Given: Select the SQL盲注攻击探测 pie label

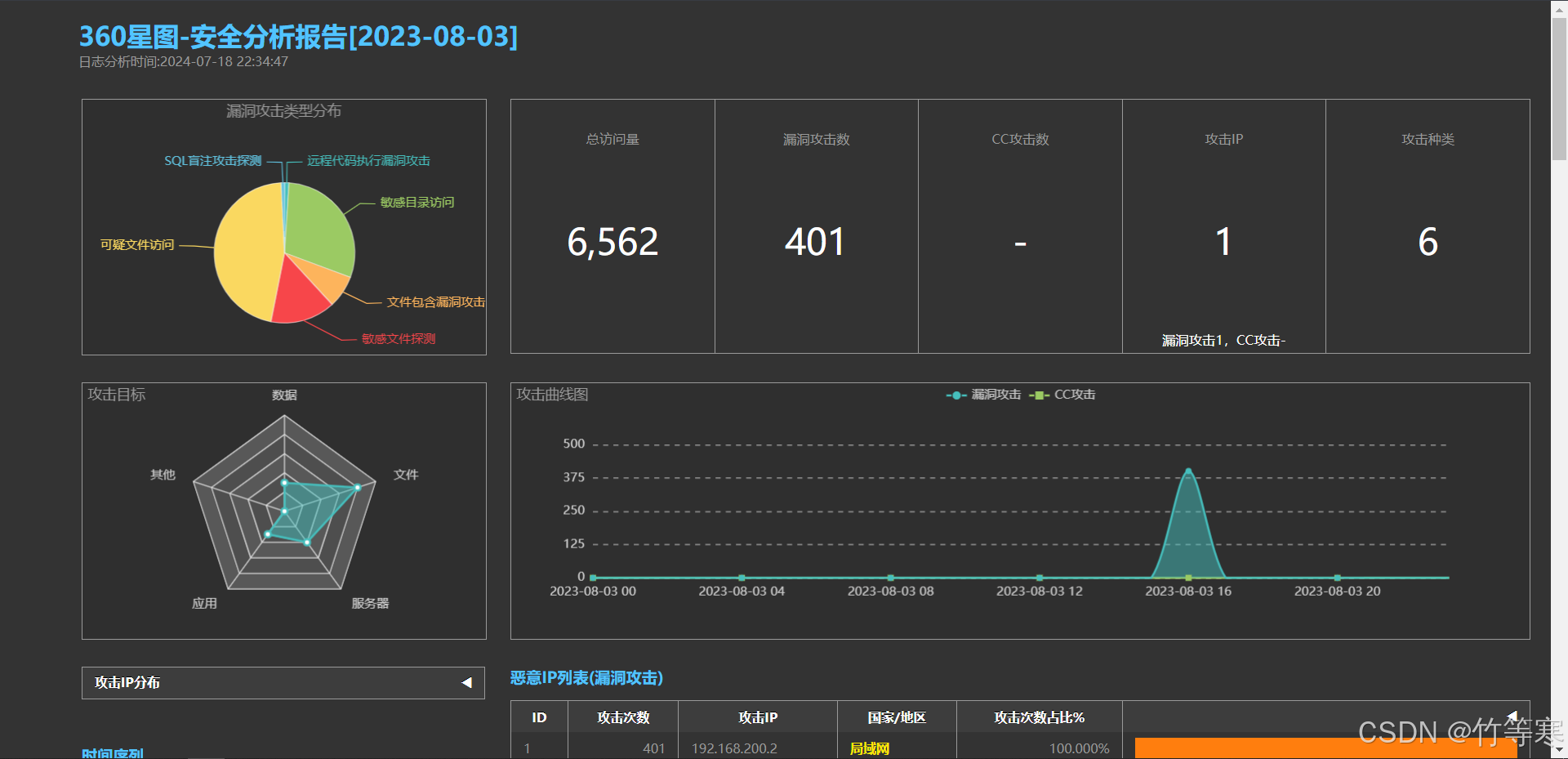Looking at the screenshot, I should tap(213, 161).
